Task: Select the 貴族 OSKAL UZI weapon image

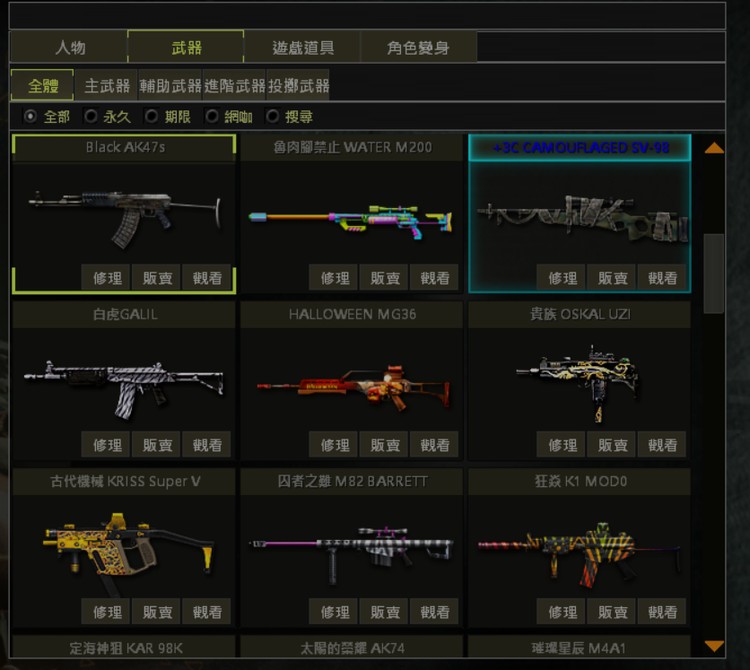Action: coord(578,384)
